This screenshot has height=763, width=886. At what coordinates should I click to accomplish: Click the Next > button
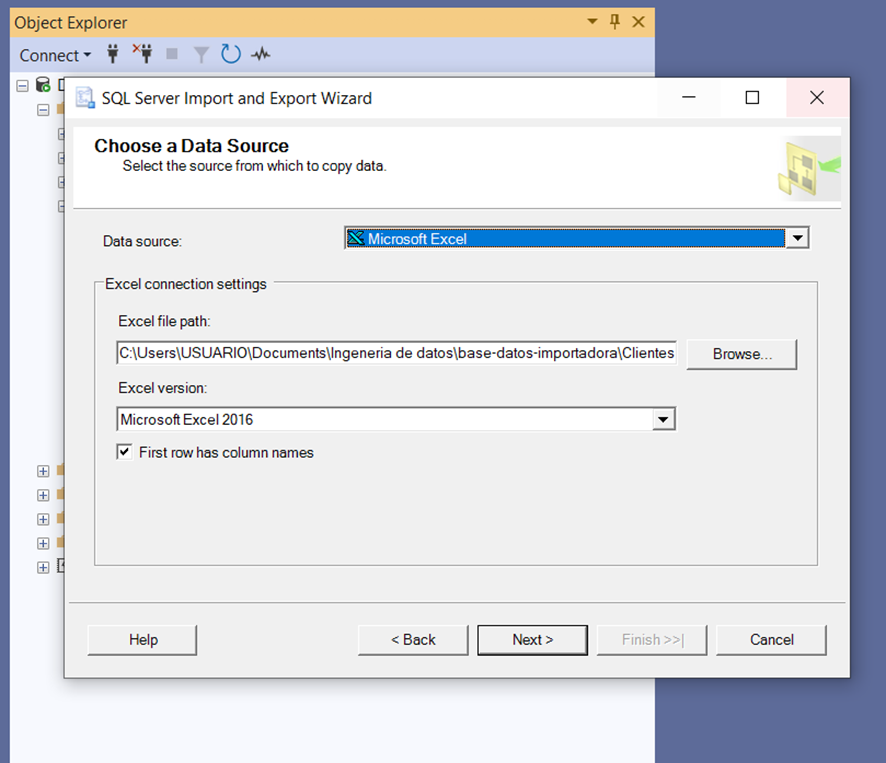pyautogui.click(x=532, y=640)
